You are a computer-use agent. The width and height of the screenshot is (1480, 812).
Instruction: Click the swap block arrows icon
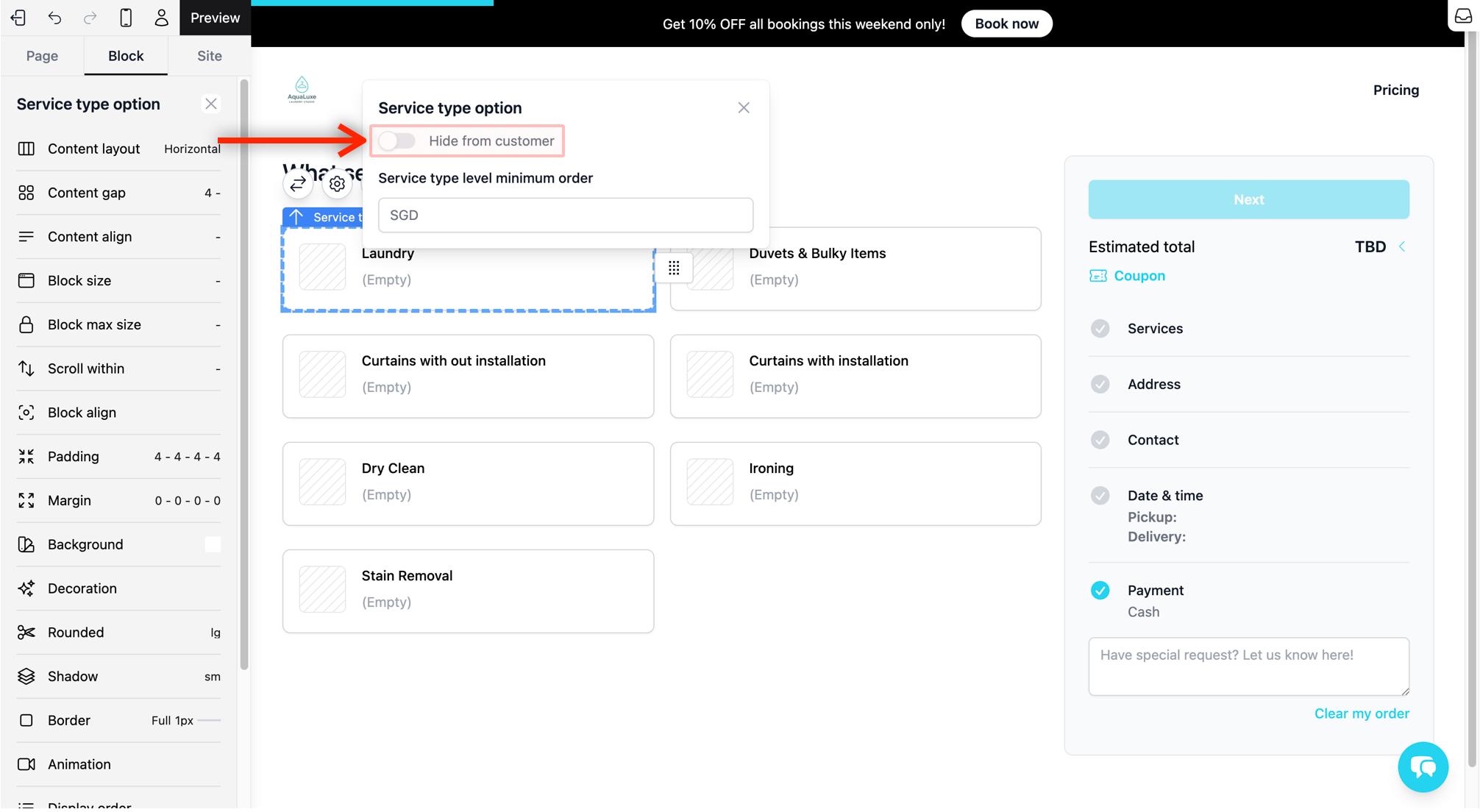(x=298, y=184)
